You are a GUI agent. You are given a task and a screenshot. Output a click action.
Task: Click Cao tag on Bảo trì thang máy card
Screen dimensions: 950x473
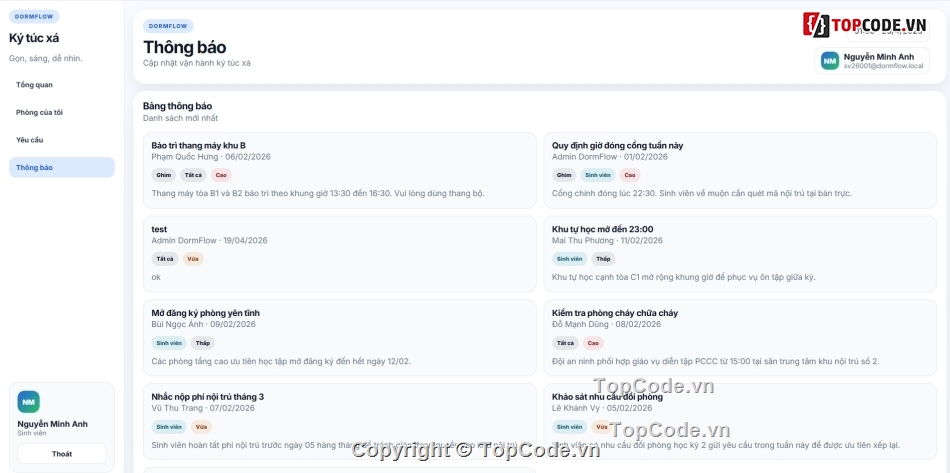pos(221,175)
